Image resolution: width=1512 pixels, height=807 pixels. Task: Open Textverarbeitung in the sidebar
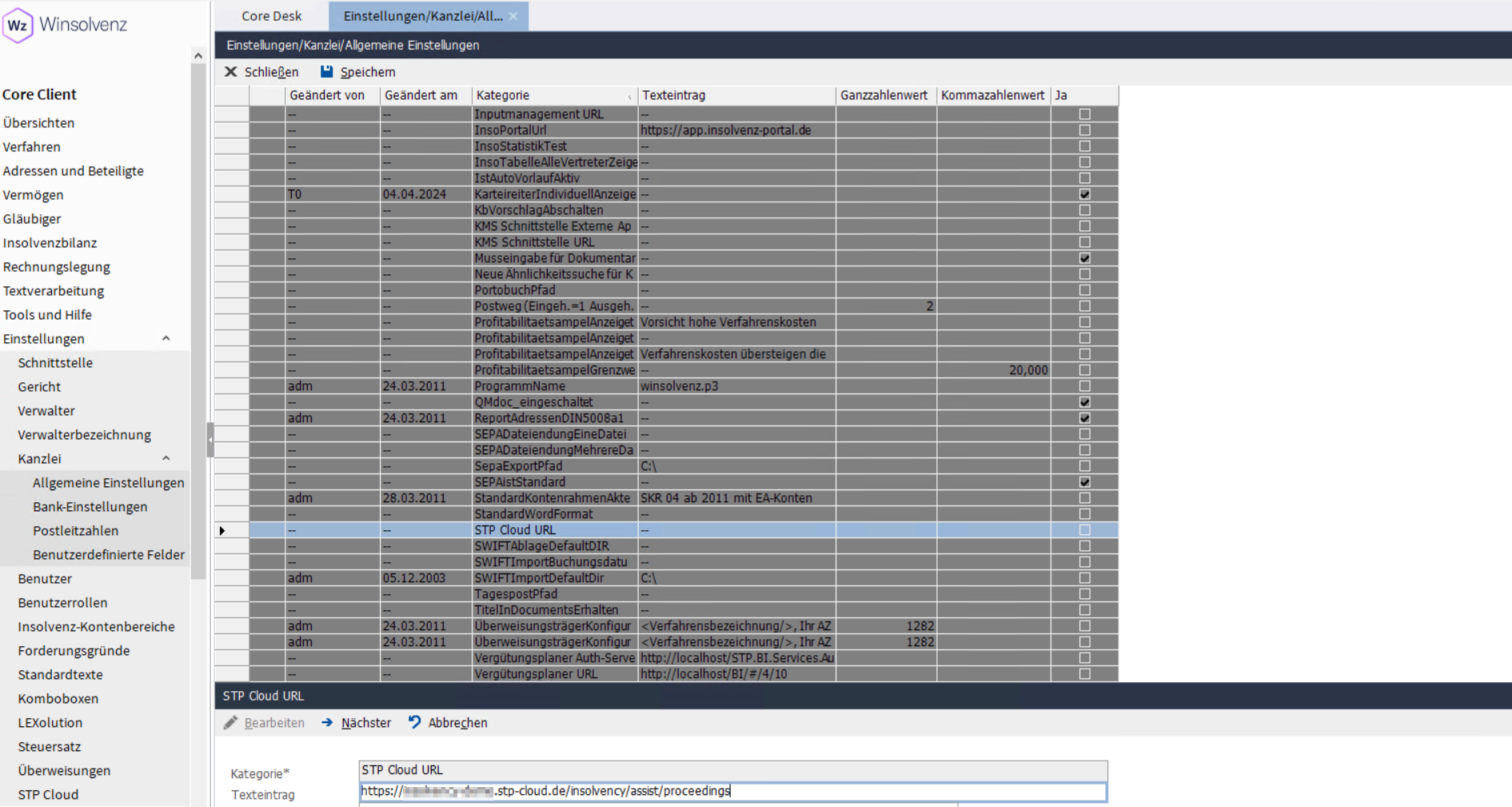(54, 291)
